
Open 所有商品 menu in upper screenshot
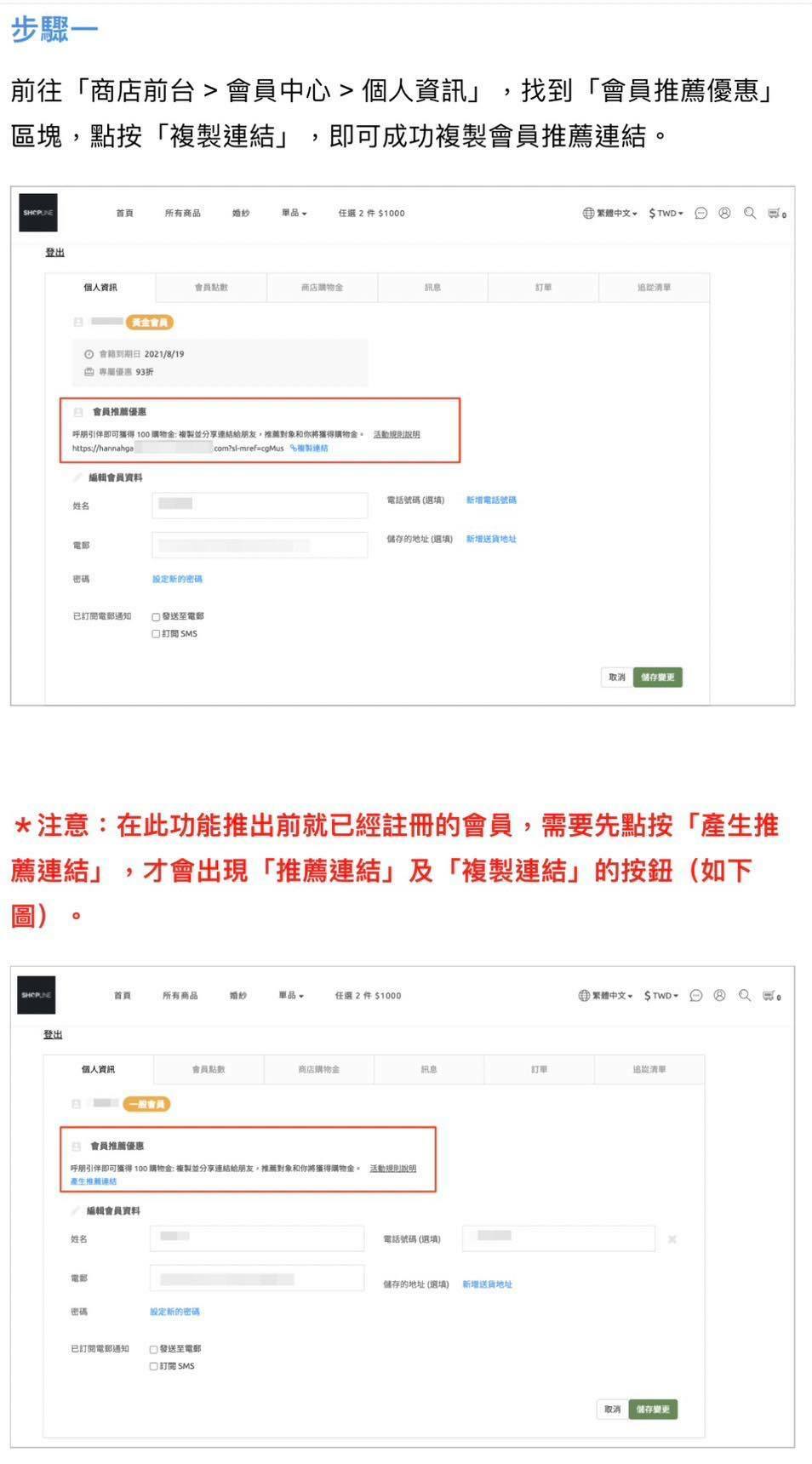(x=183, y=213)
